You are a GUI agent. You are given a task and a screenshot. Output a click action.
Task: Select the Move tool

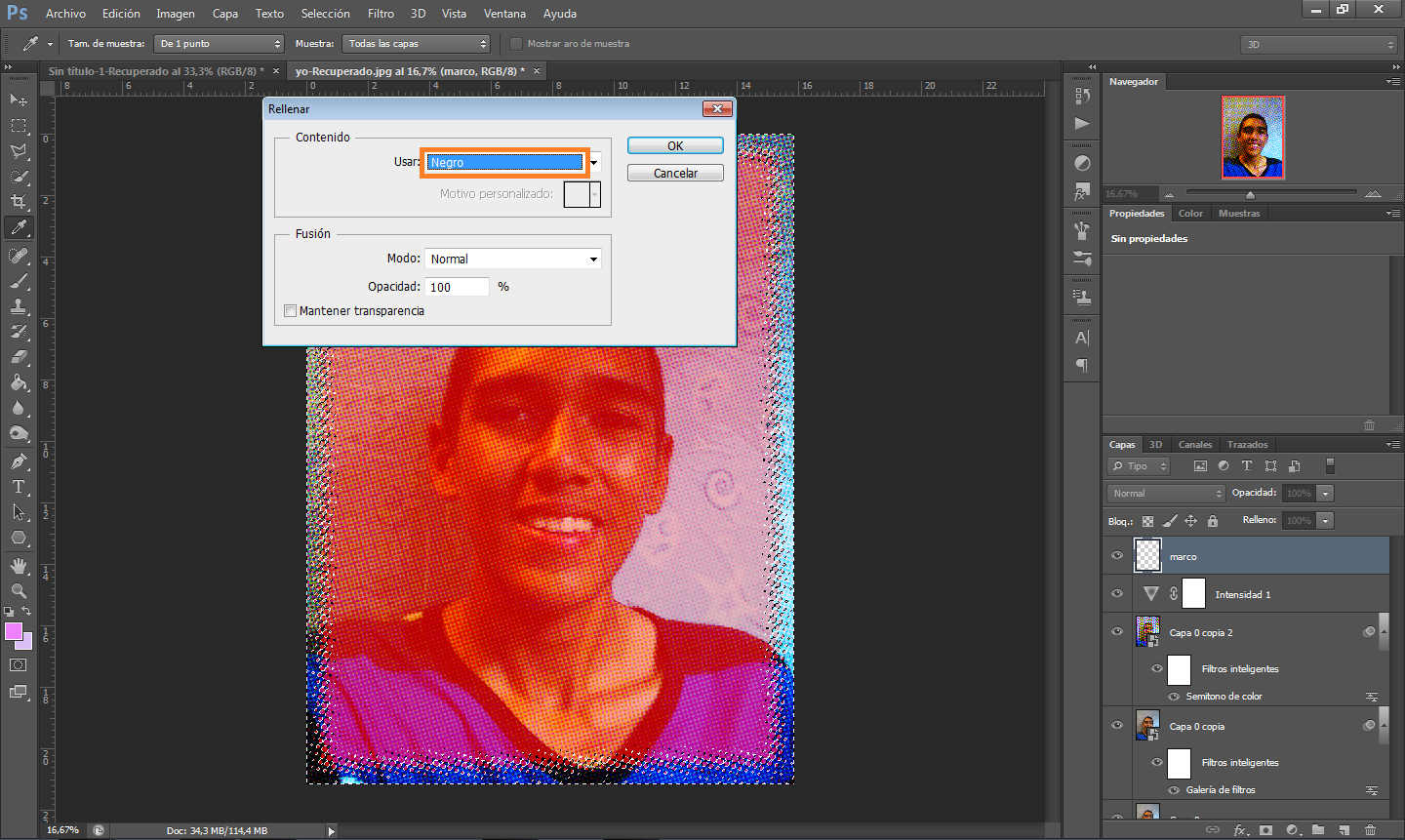pos(19,100)
